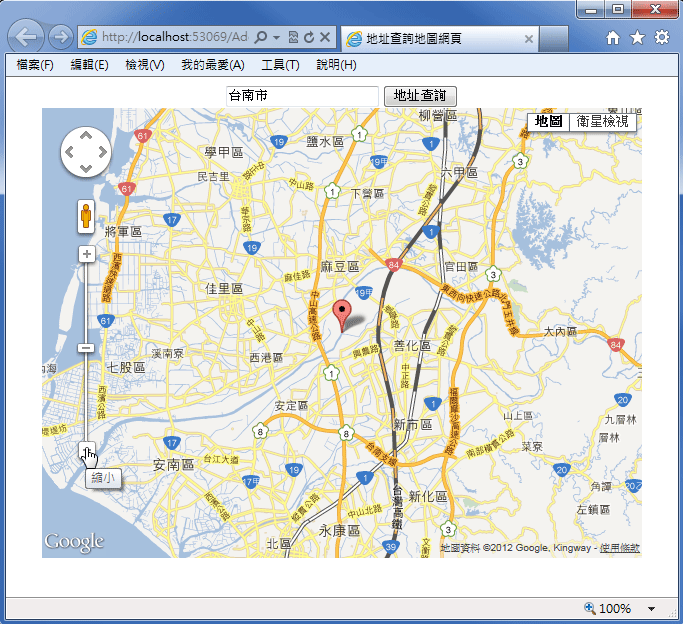Pan map left with arrow
The height and width of the screenshot is (624, 683).
point(69,152)
